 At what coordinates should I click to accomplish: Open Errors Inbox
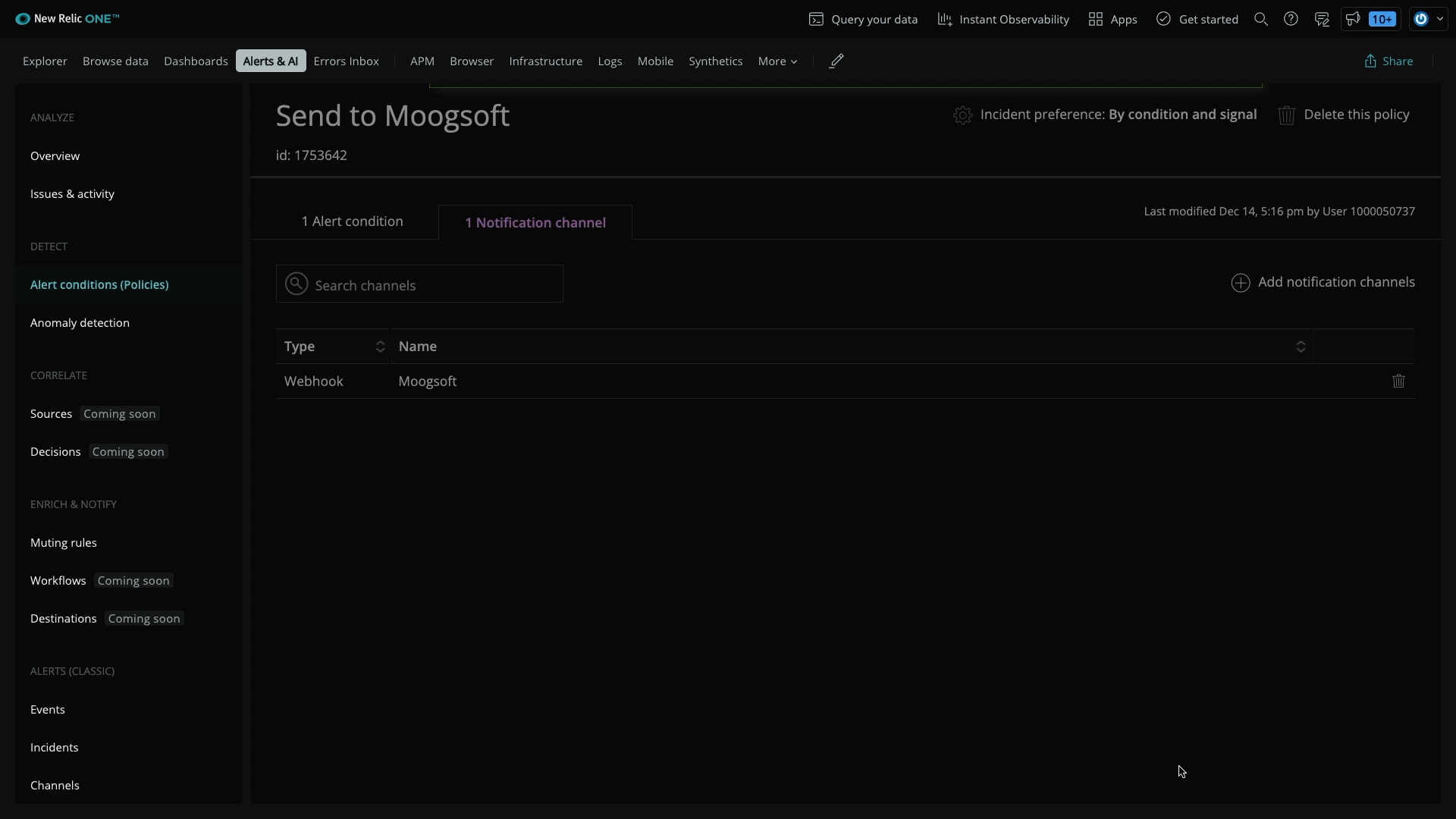coord(346,61)
